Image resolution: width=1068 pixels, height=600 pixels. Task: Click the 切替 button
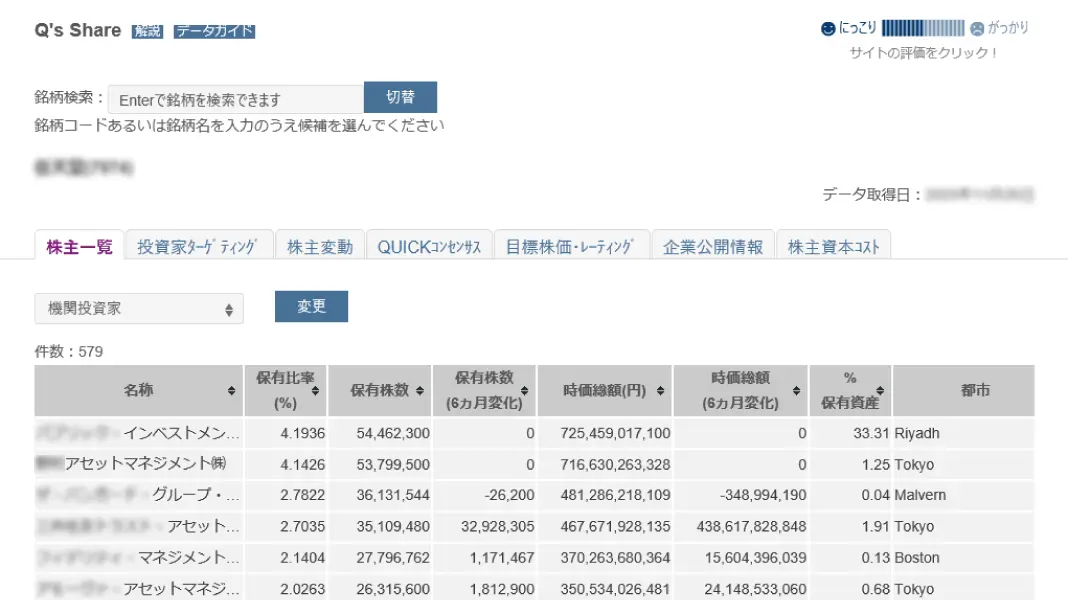[400, 97]
